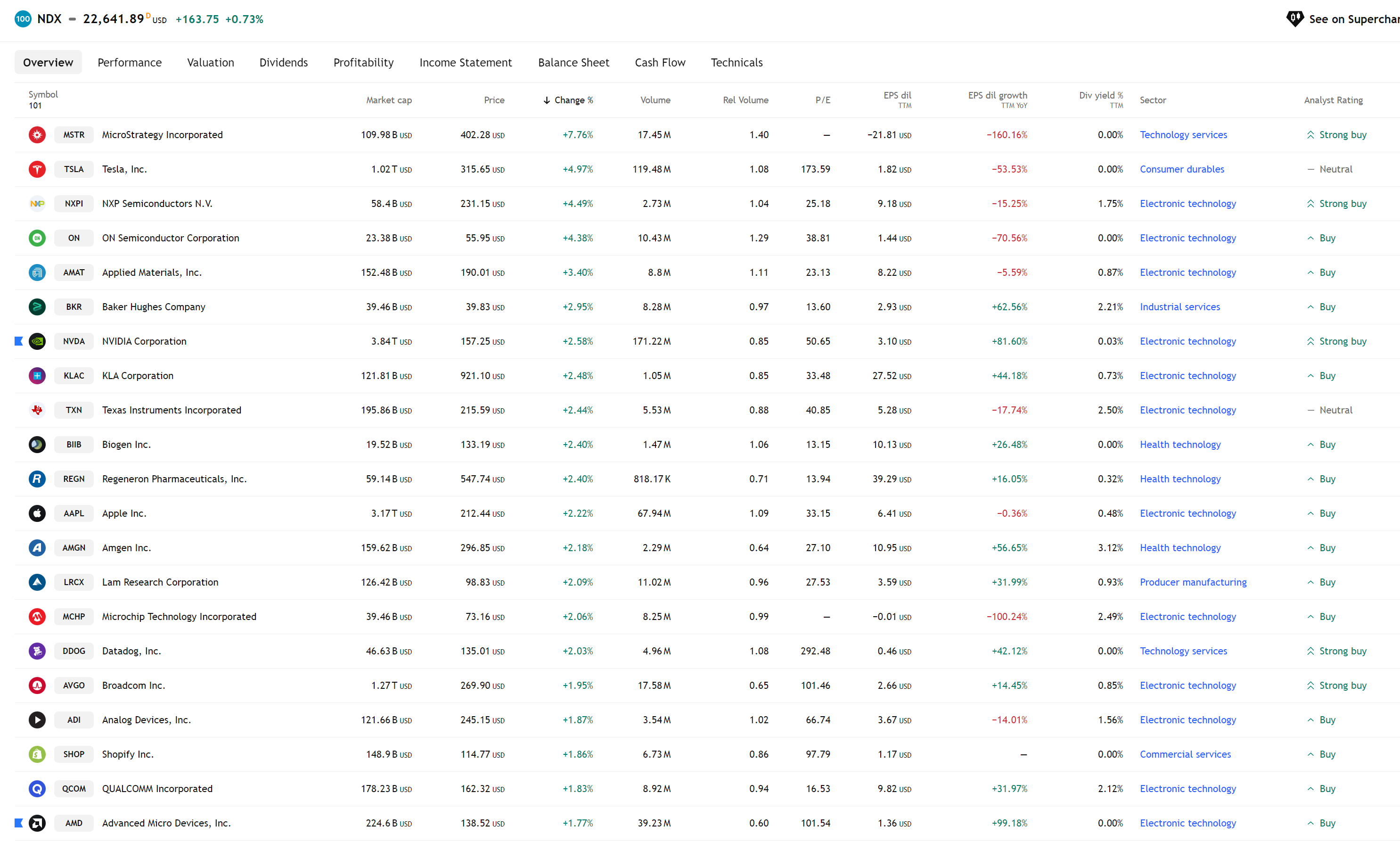Click the Strong buy rating for Datadog
Image resolution: width=1400 pixels, height=843 pixels.
tap(1336, 651)
